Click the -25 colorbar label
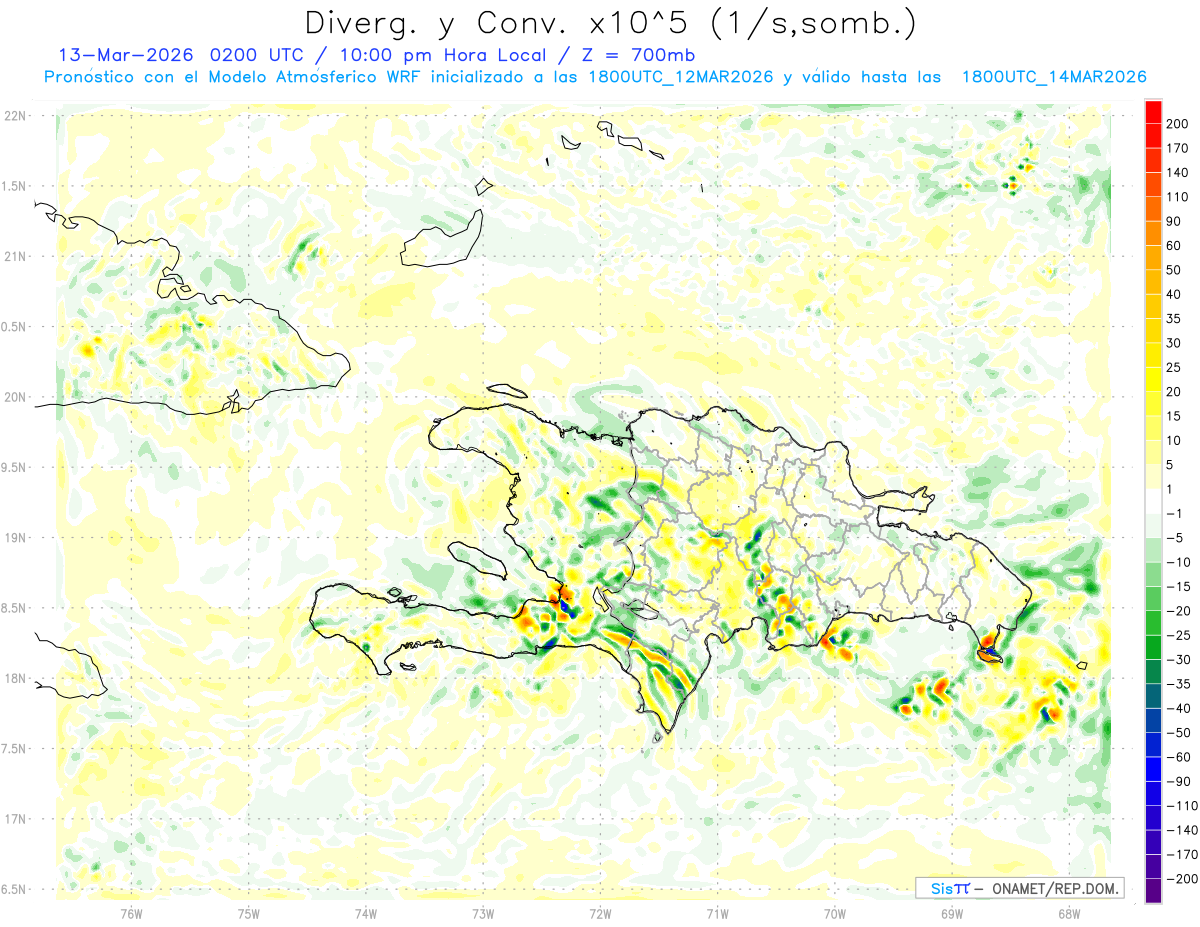The height and width of the screenshot is (927, 1200). (x=1180, y=635)
